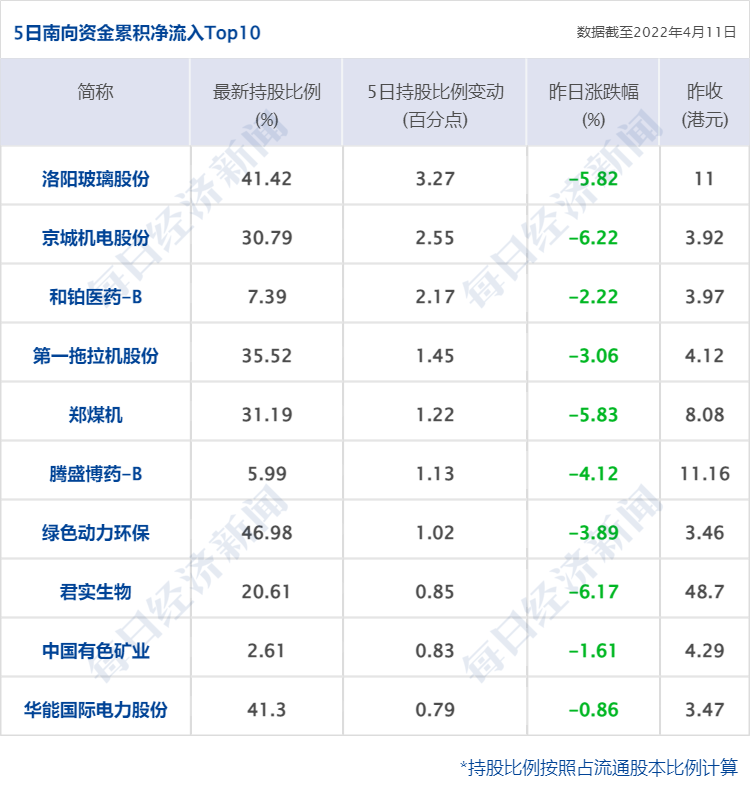Viewport: 750px width, 793px height.
Task: Click 5-day change value 1.22
Action: [435, 415]
